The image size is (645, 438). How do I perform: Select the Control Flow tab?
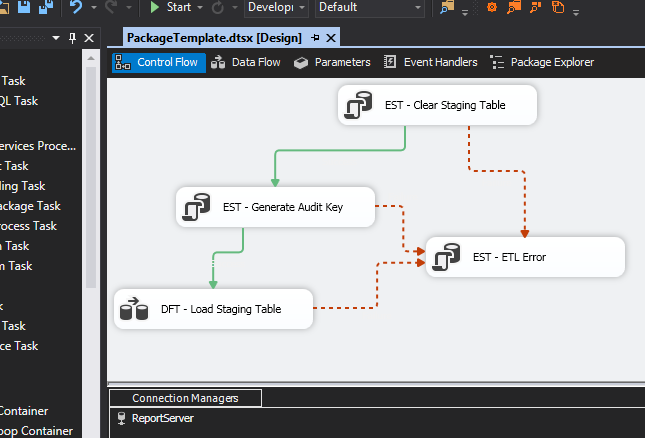[159, 62]
